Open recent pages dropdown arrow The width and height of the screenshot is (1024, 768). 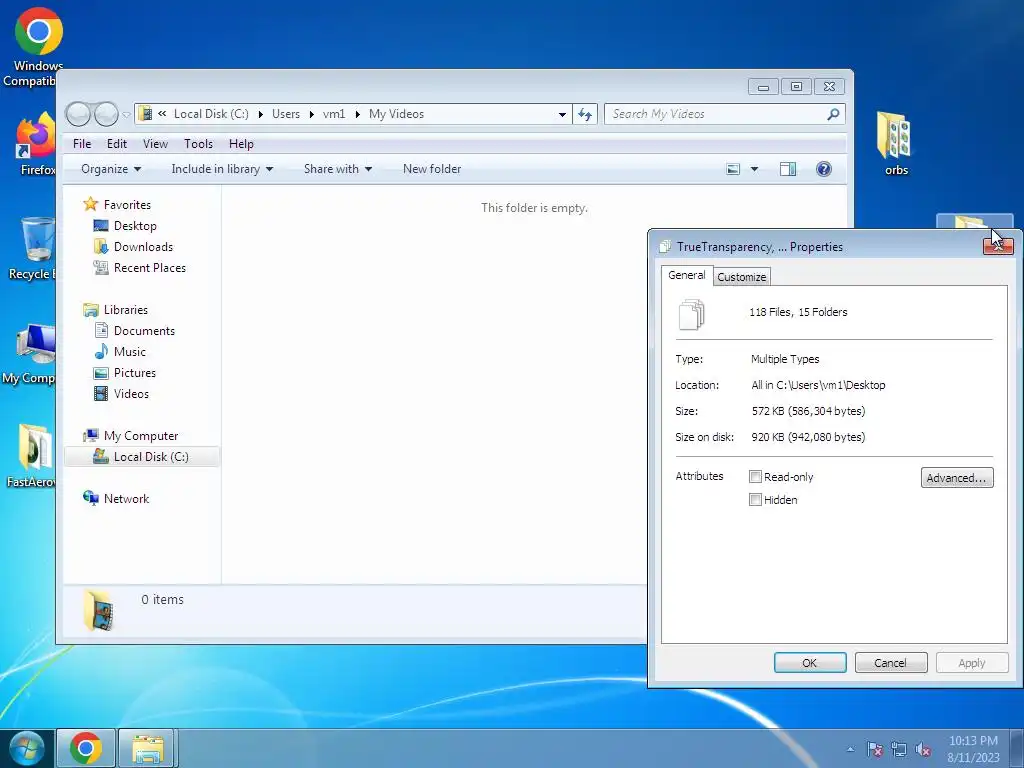tap(127, 114)
